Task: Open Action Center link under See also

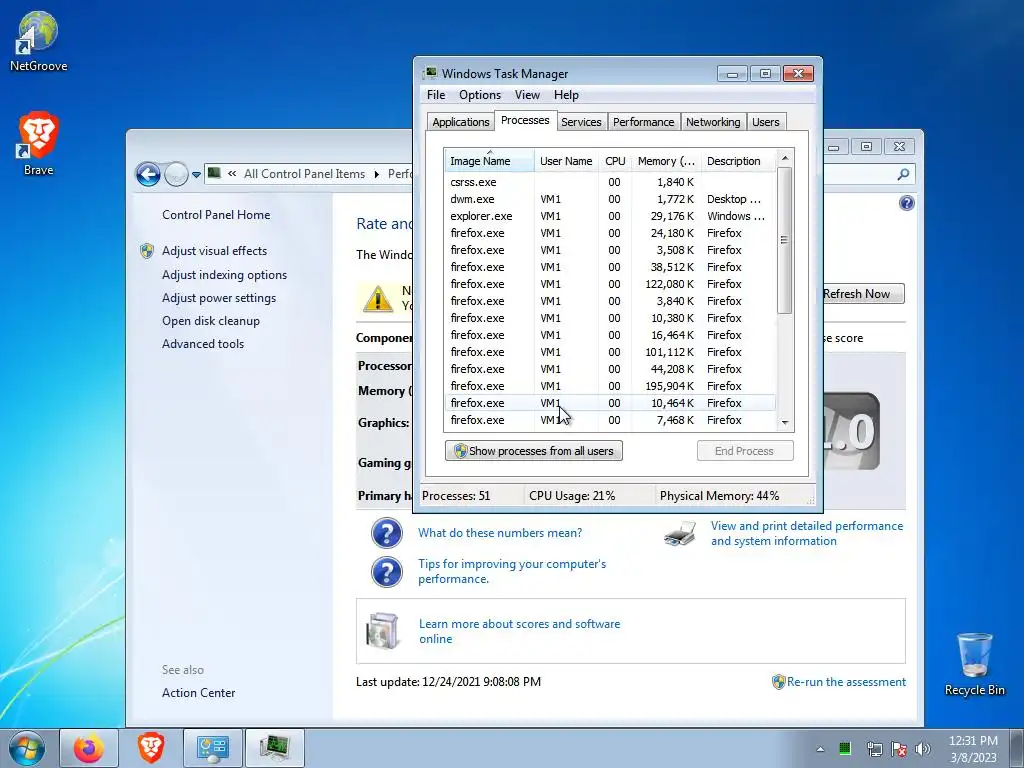Action: (199, 693)
